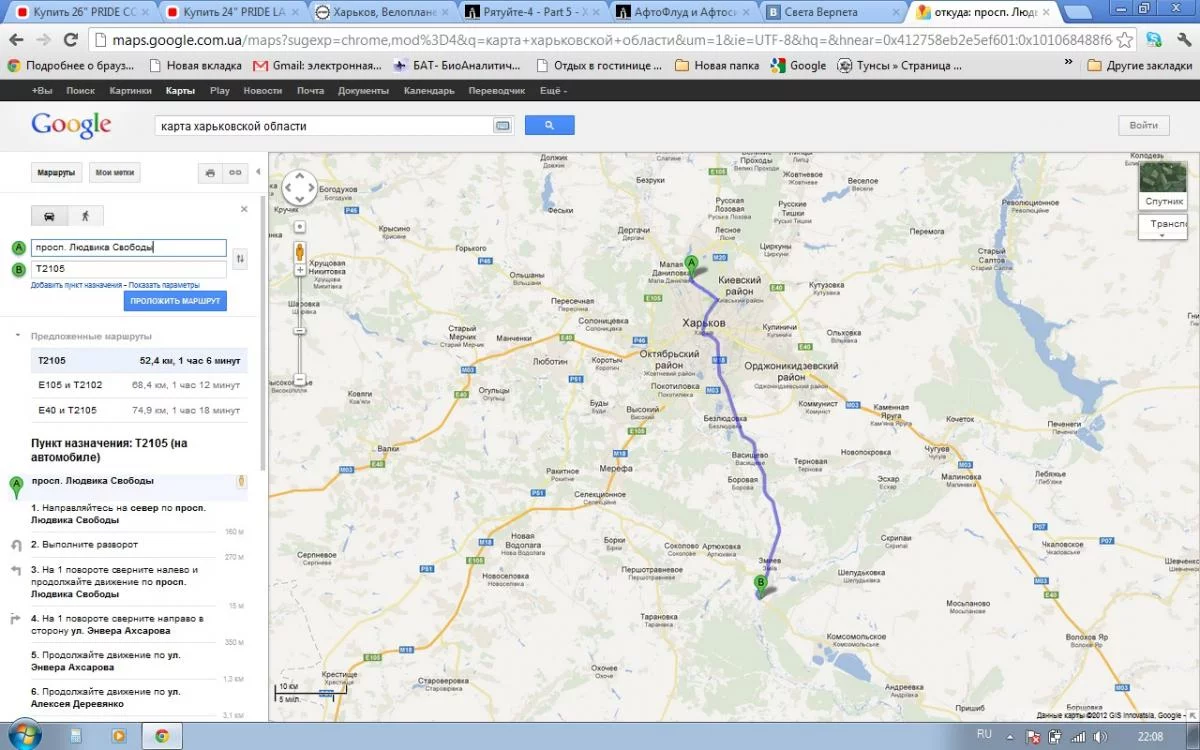This screenshot has height=750, width=1200.
Task: Open the volume tray icon
Action: 1099,737
